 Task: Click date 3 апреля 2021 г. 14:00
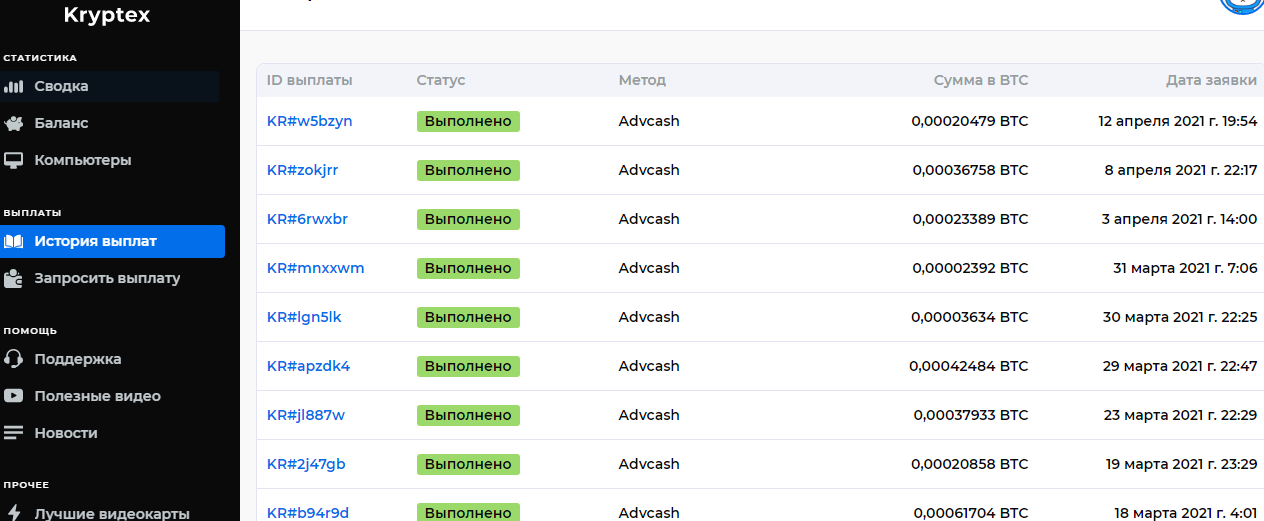click(1179, 219)
